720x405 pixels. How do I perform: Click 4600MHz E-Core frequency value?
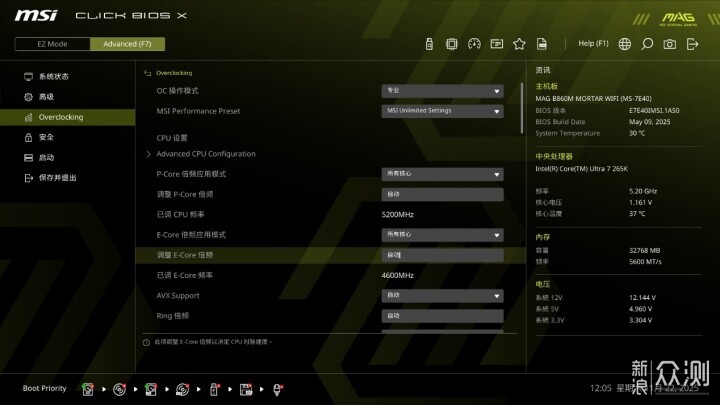tap(398, 276)
